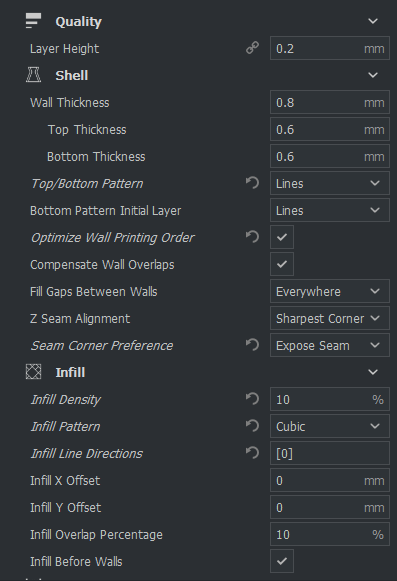The image size is (397, 581).
Task: Toggle Optimize Wall Printing Order checkbox
Action: pos(282,237)
